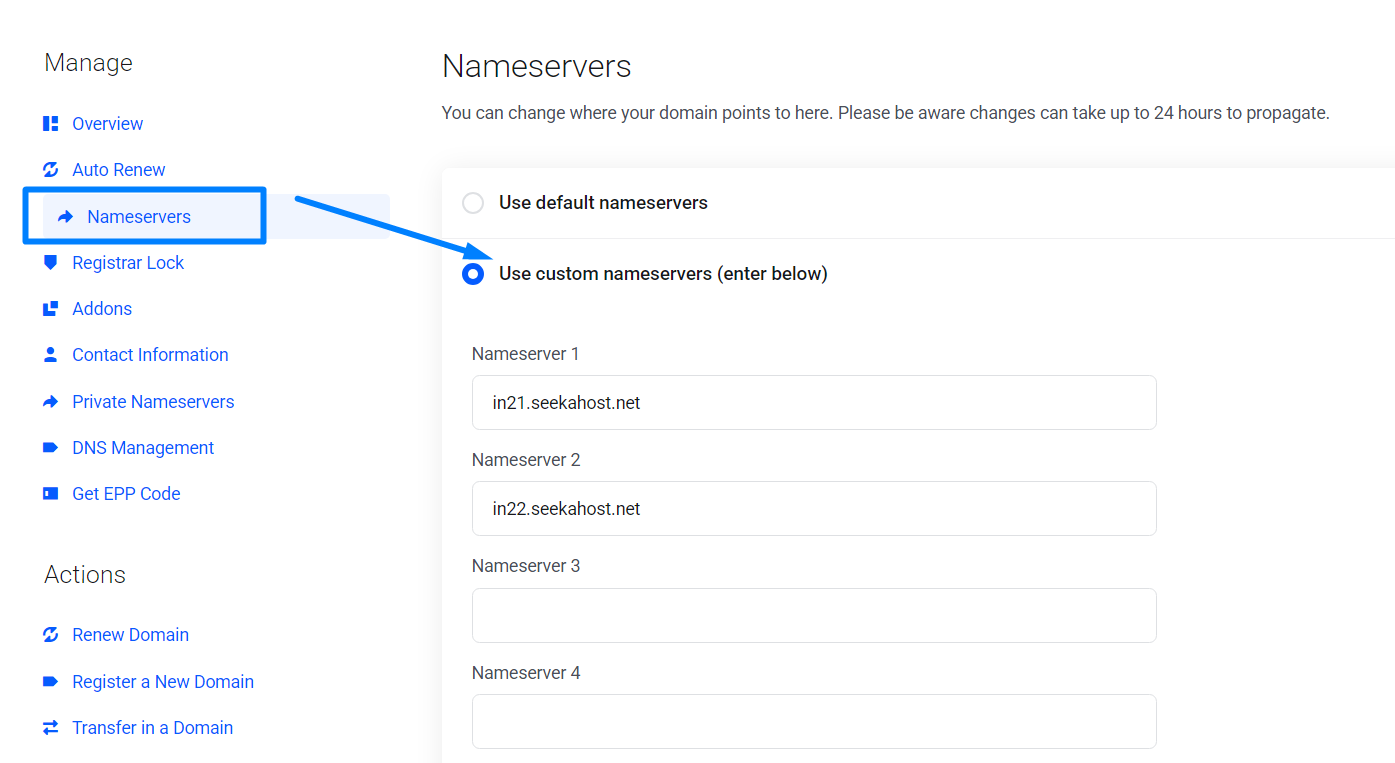The width and height of the screenshot is (1395, 763).
Task: Open Contact Information page
Action: point(150,355)
